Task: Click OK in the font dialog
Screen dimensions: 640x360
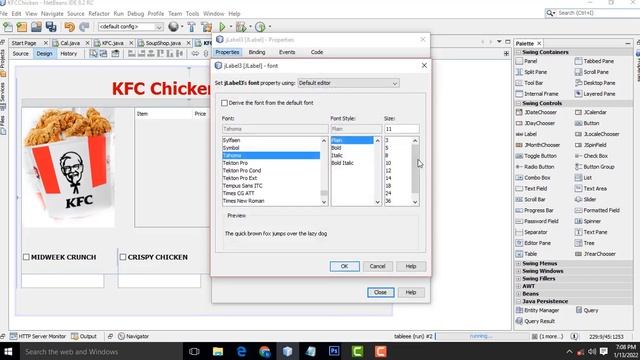Action: [344, 267]
